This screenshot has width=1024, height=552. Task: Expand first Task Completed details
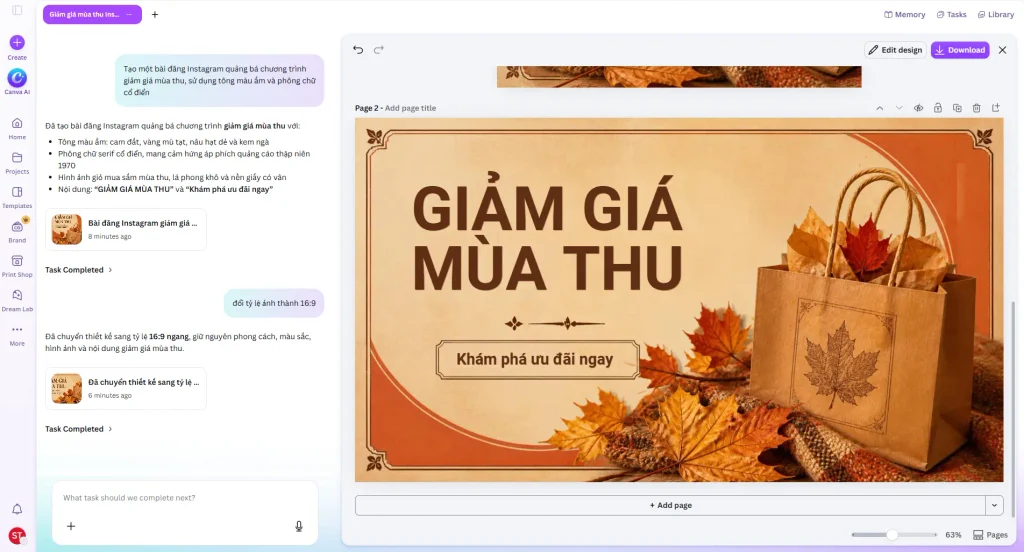[x=78, y=270]
